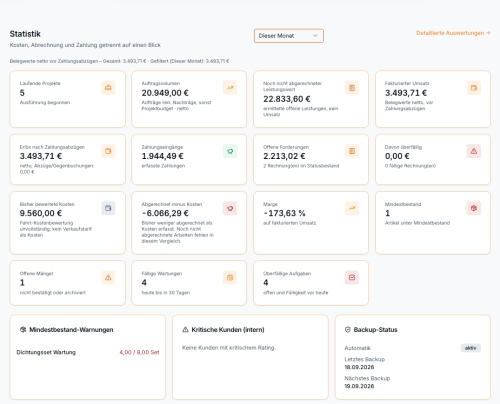Click package icon on Mindestbestand card
The width and height of the screenshot is (500, 404).
point(474,208)
